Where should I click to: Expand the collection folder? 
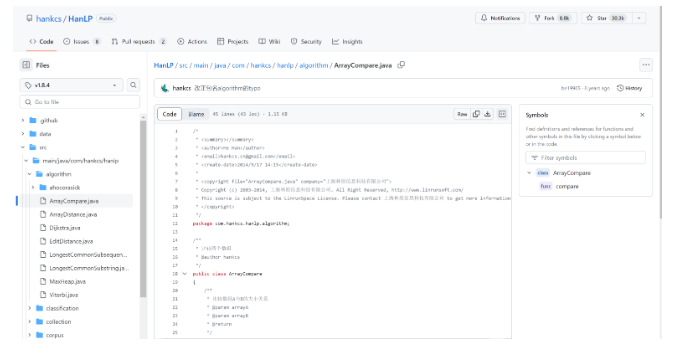point(30,321)
